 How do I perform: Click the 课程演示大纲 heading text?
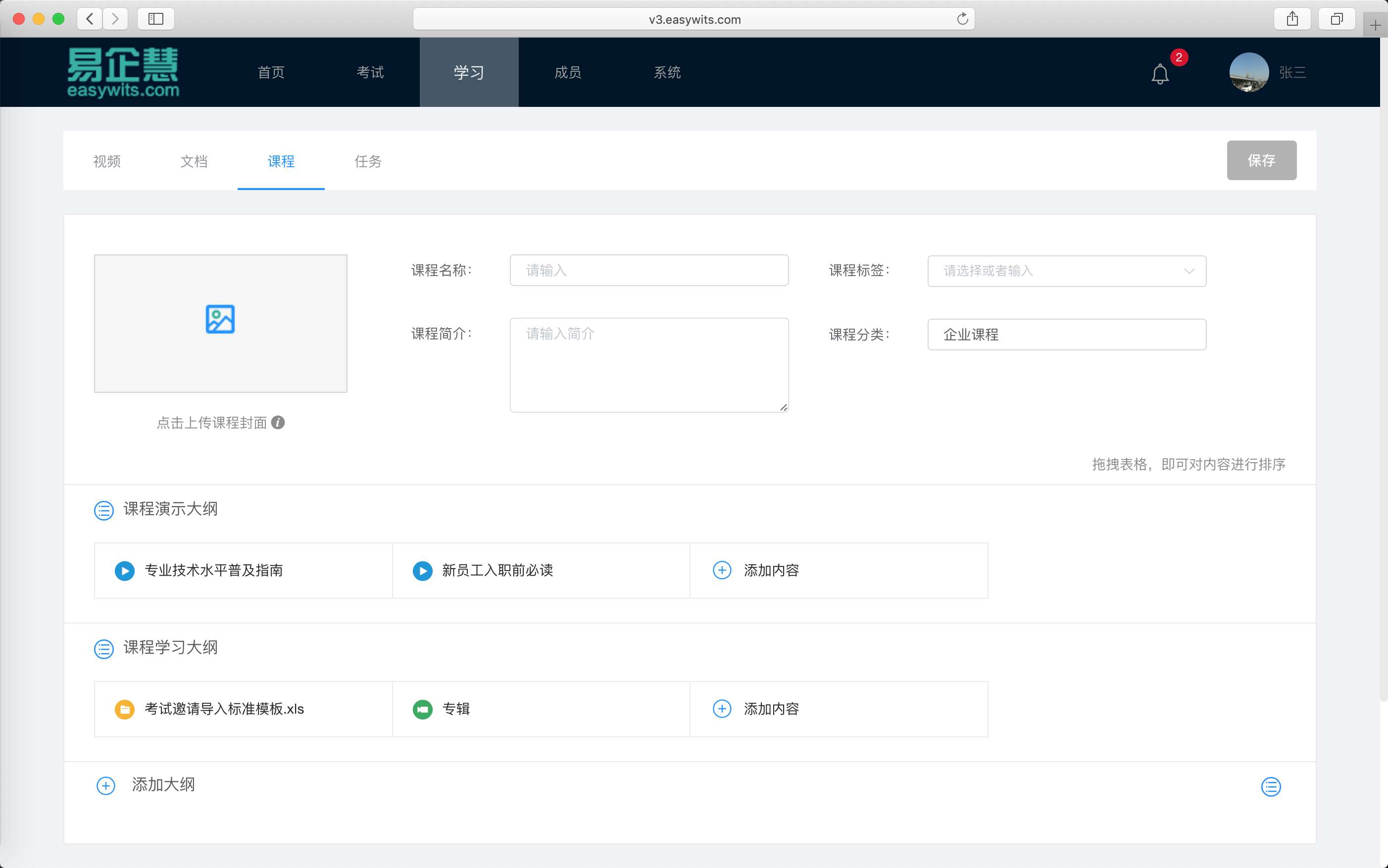[x=171, y=509]
